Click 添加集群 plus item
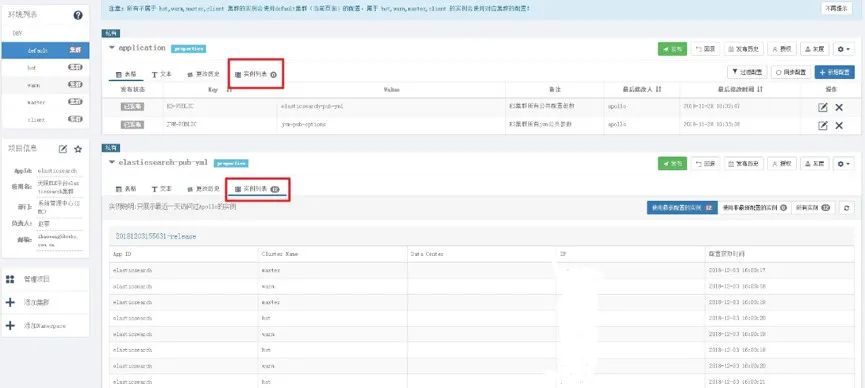865x388 pixels. pos(45,302)
